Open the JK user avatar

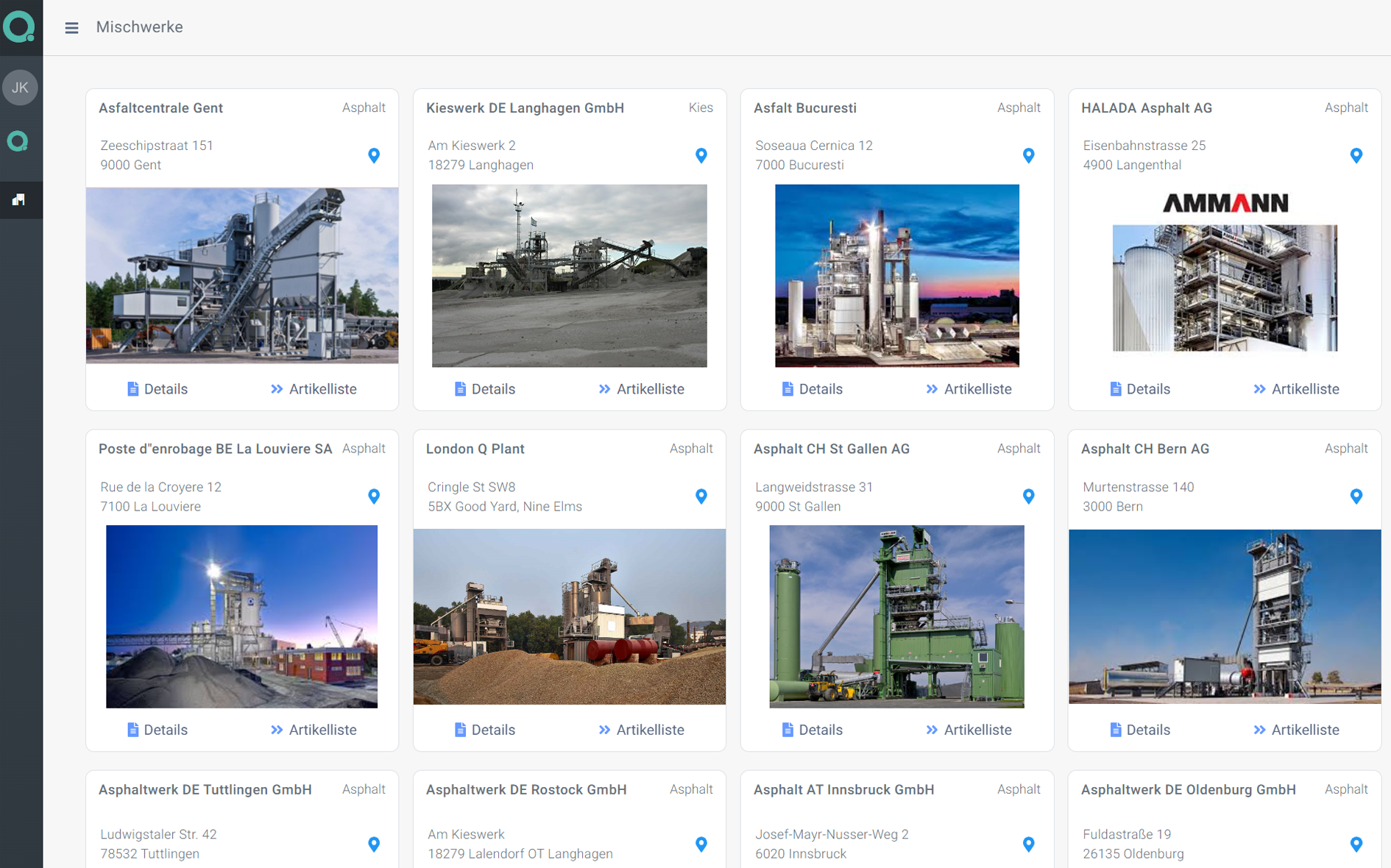pos(20,88)
